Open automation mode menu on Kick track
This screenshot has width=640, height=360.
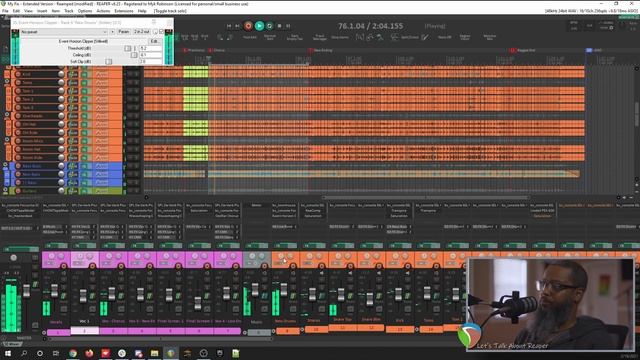click(102, 75)
